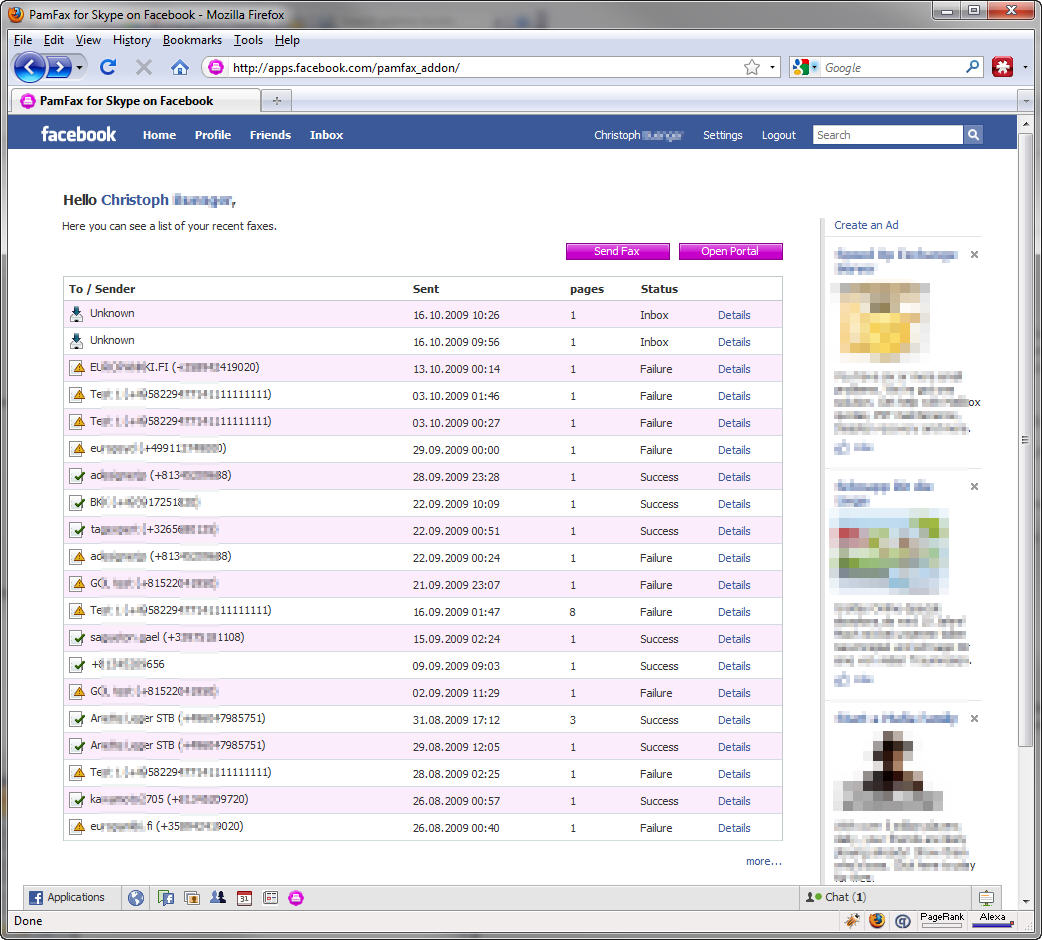Click the stop loading X icon
Image resolution: width=1042 pixels, height=940 pixels.
(144, 67)
